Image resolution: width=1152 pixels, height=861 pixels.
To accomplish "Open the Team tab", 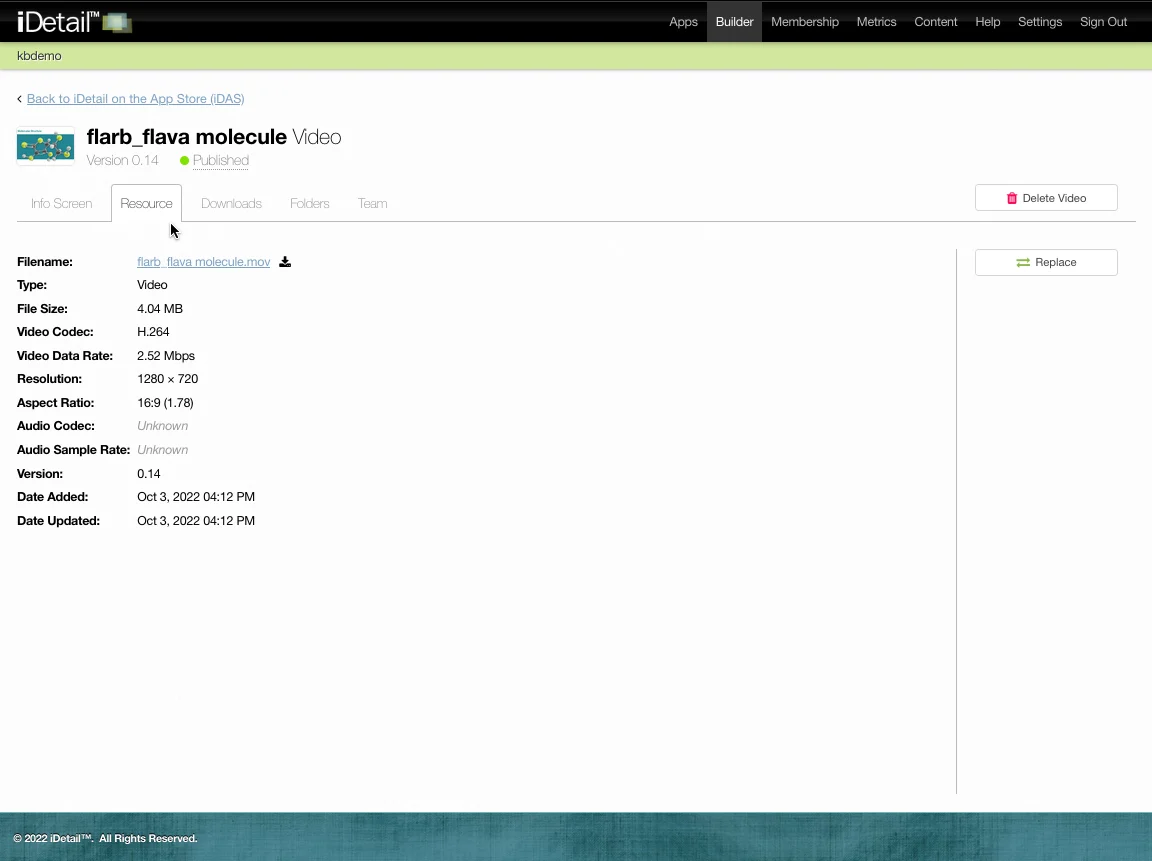I will click(372, 203).
